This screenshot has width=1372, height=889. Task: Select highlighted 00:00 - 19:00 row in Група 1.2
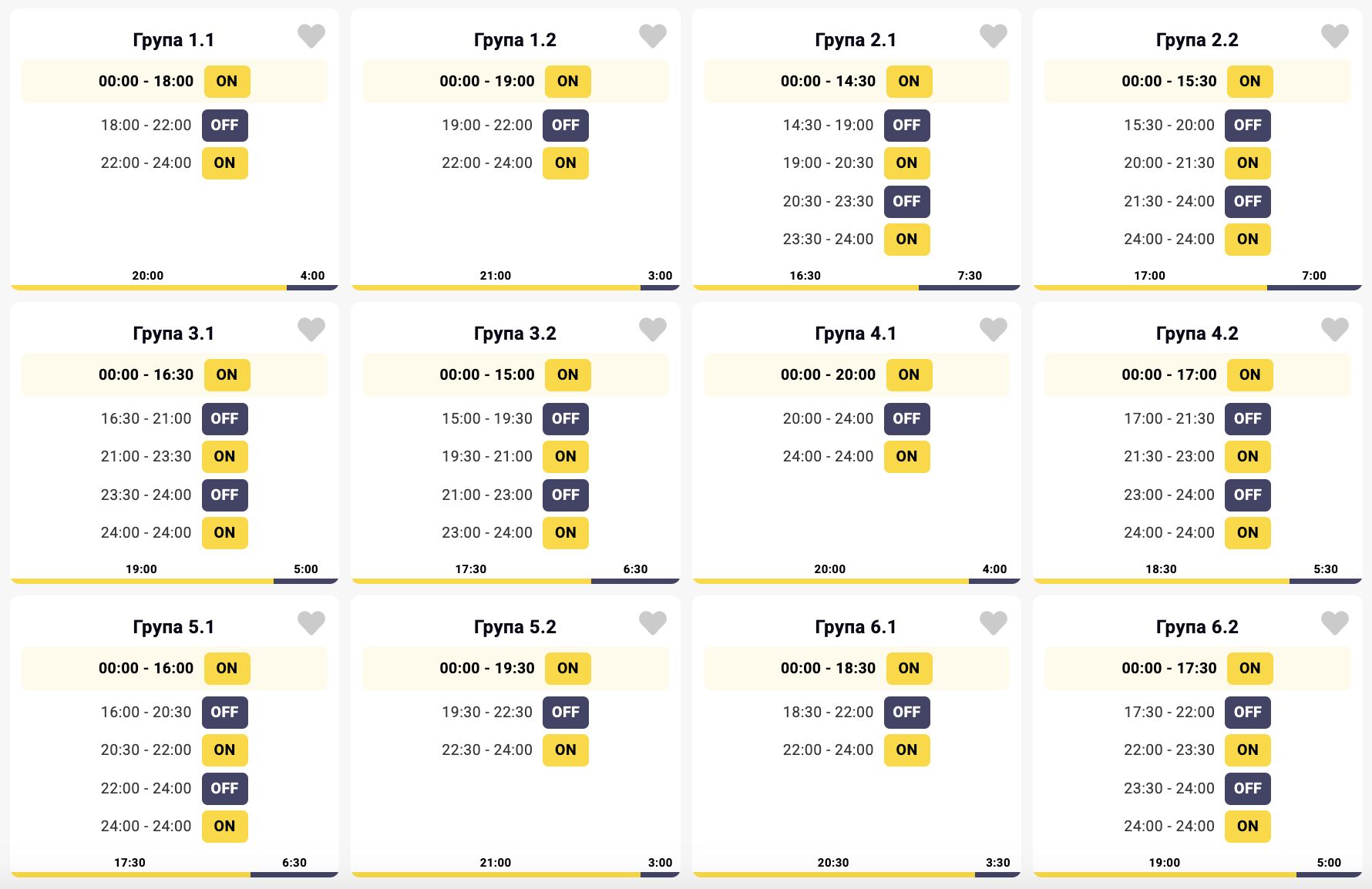(515, 82)
